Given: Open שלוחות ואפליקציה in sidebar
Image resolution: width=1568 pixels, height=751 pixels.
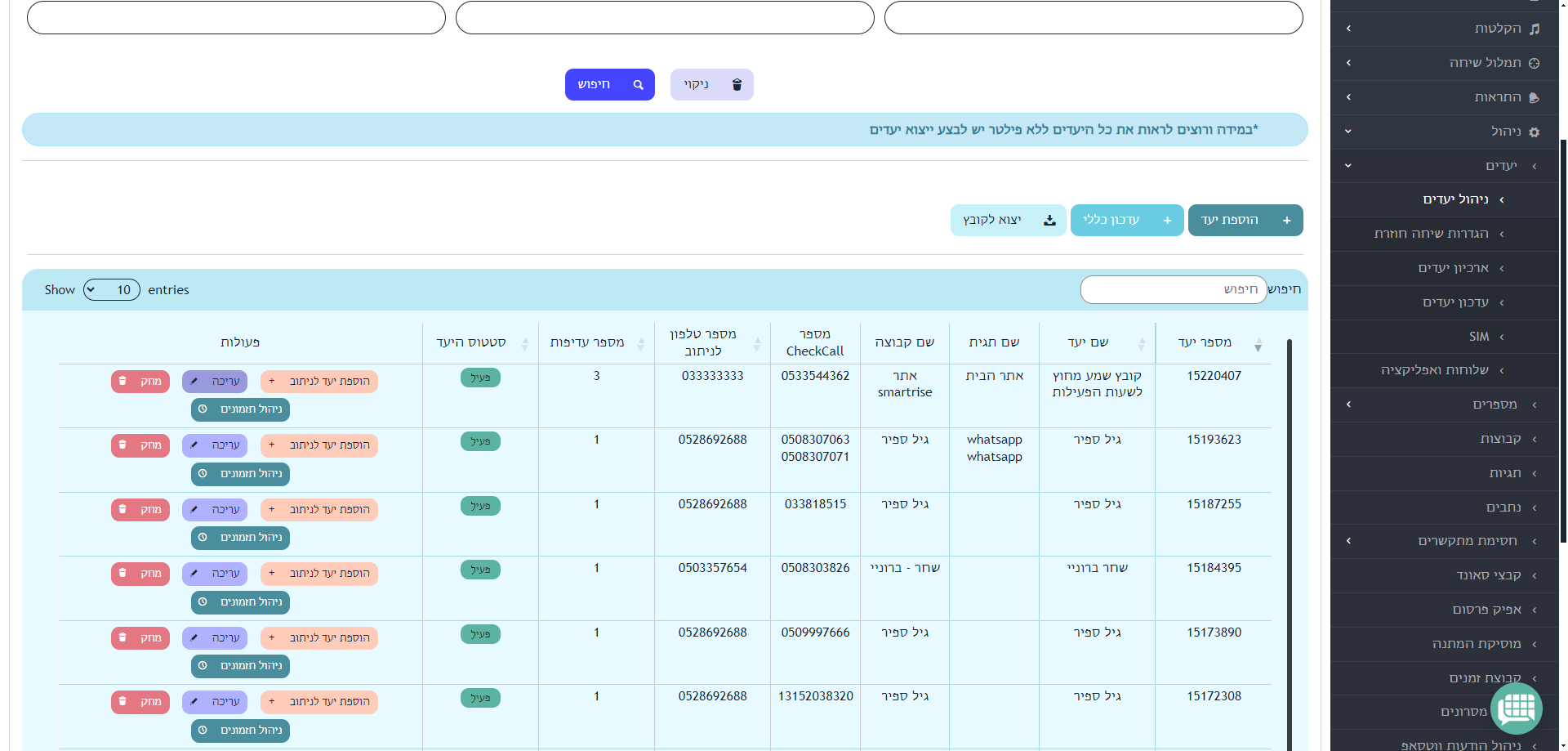Looking at the screenshot, I should (x=1444, y=370).
